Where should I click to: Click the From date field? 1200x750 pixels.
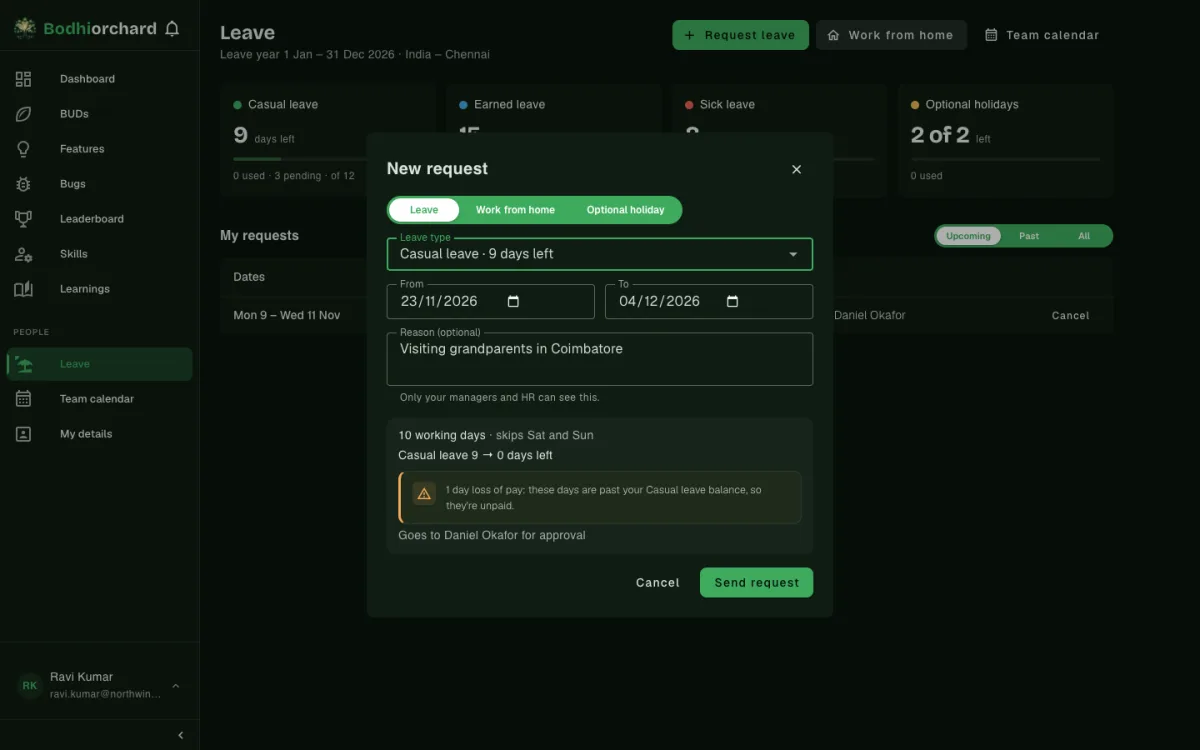click(491, 301)
